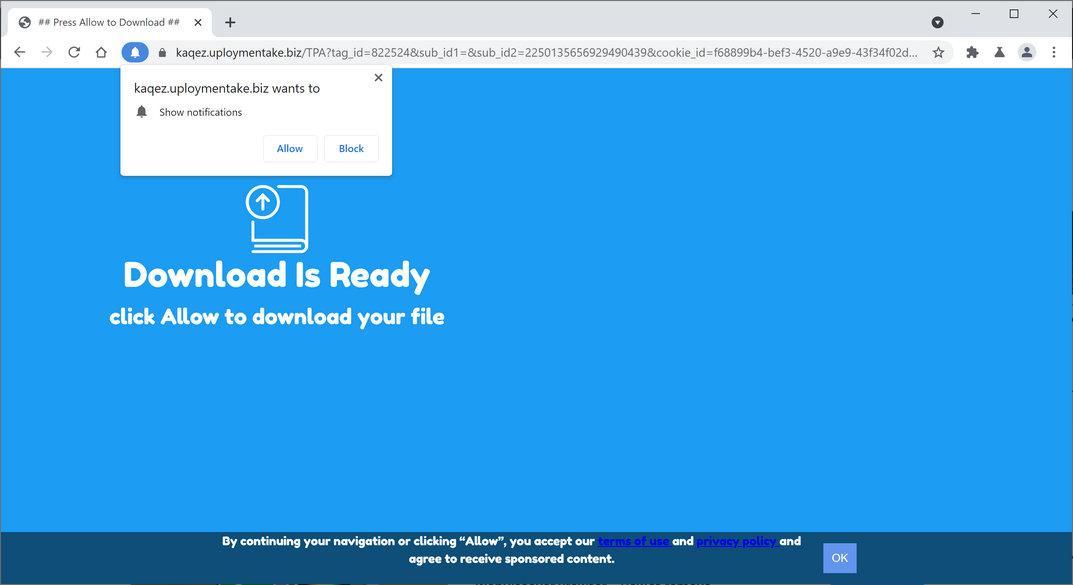This screenshot has width=1073, height=585.
Task: Click the browser profile avatar icon
Action: 1026,52
